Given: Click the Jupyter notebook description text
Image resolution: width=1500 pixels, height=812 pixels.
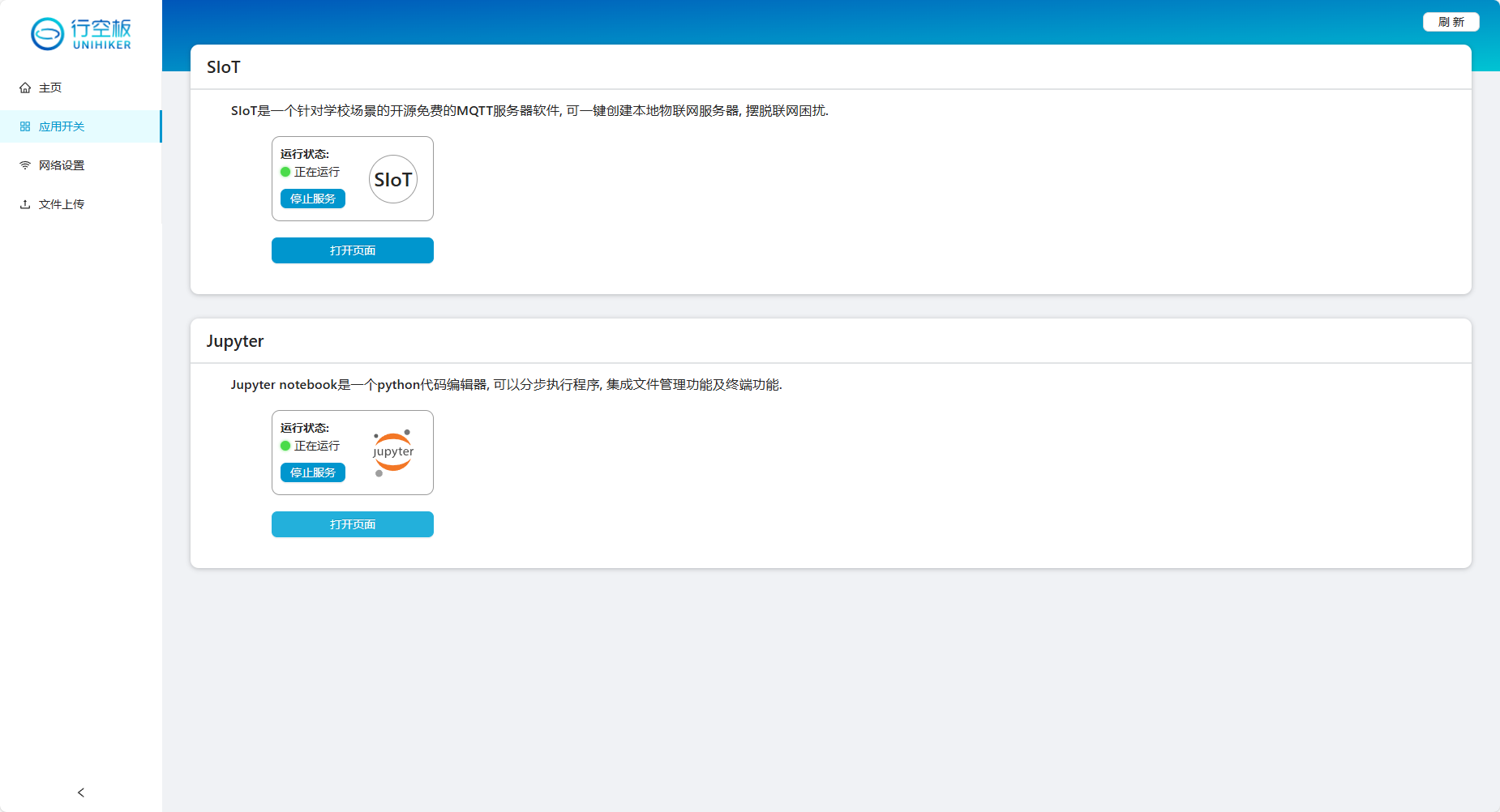Looking at the screenshot, I should [x=506, y=385].
